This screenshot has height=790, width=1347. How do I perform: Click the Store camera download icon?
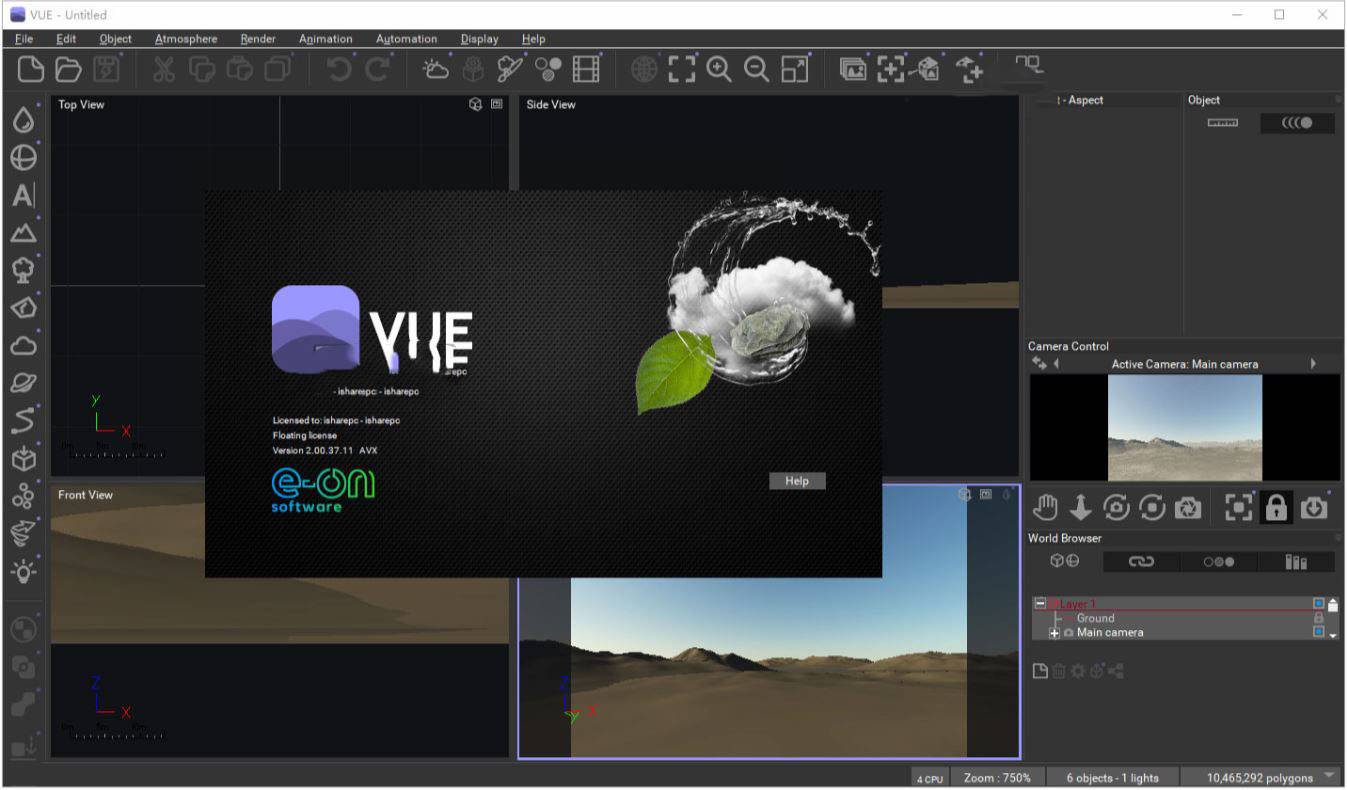(1314, 508)
